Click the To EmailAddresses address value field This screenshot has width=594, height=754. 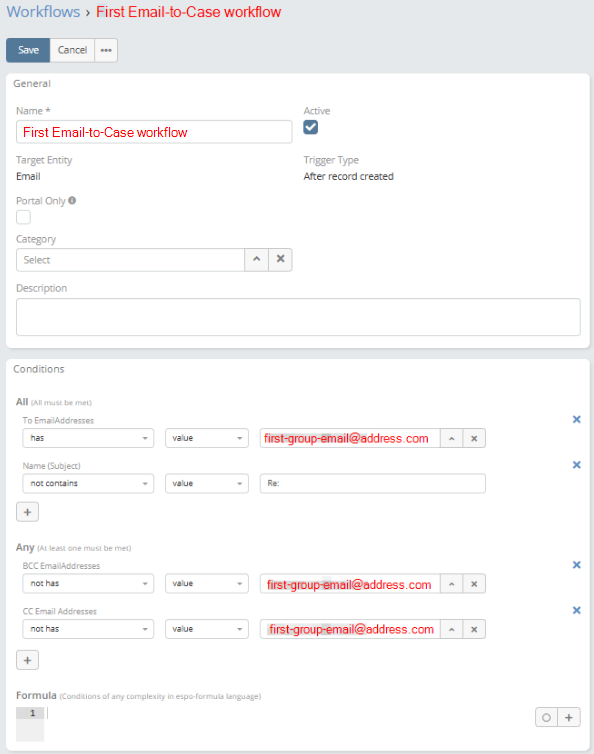pos(350,438)
